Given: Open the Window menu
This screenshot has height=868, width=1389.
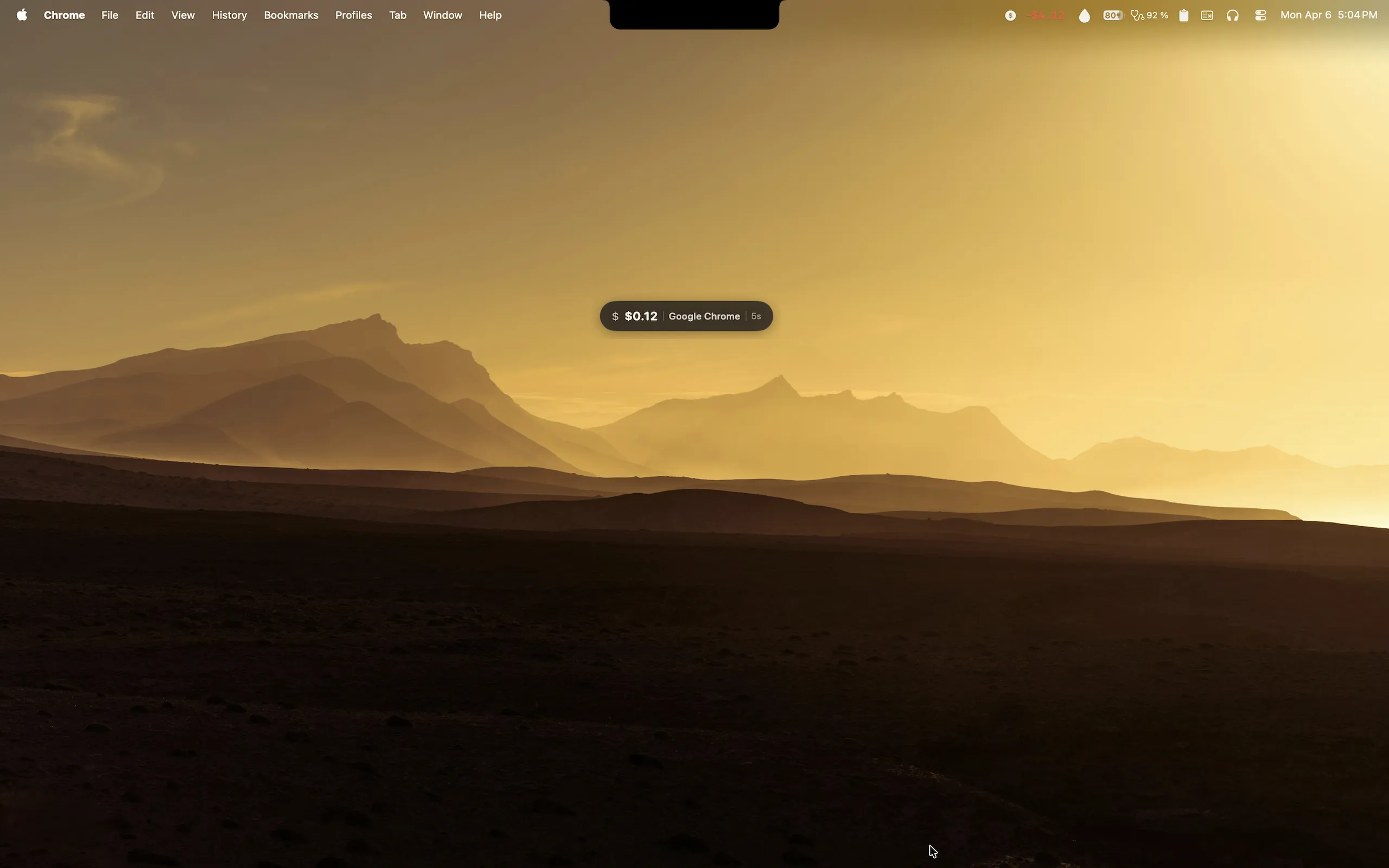Looking at the screenshot, I should click(x=442, y=16).
